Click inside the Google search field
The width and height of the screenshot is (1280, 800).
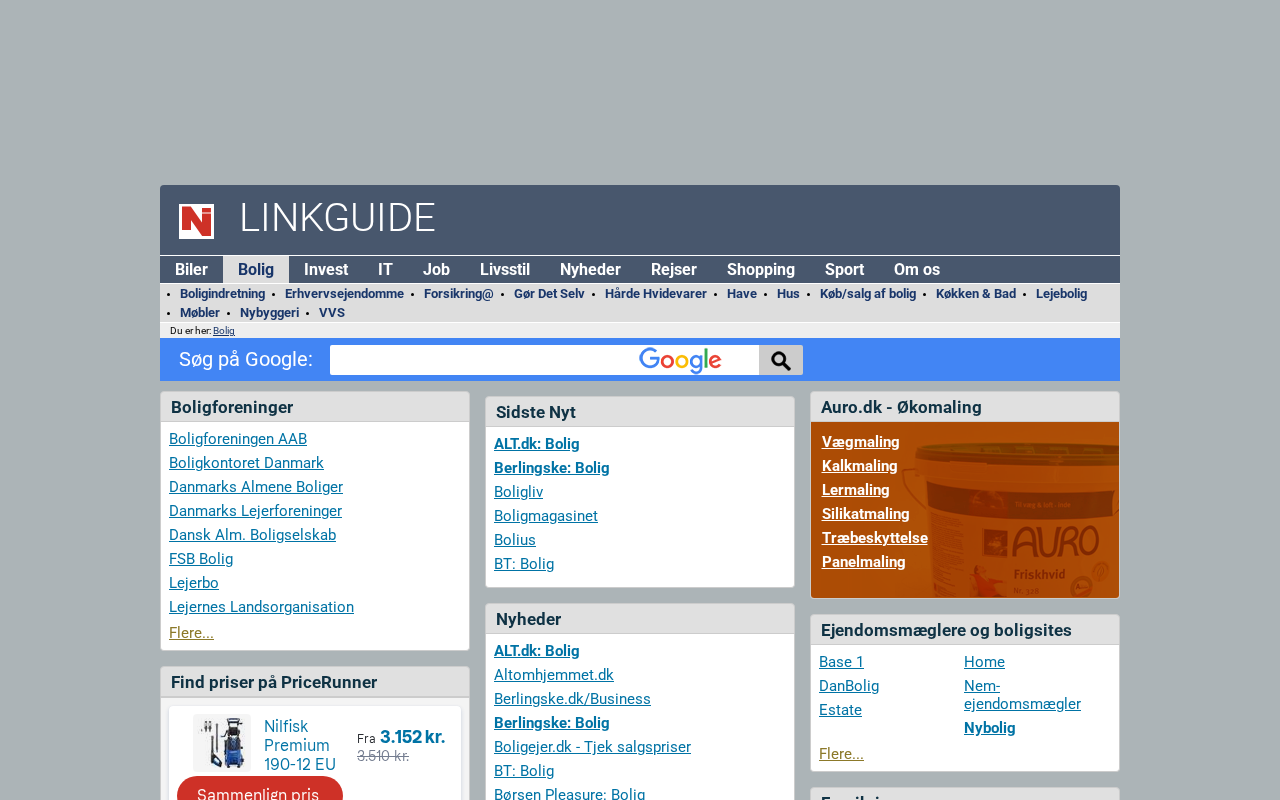(x=480, y=360)
